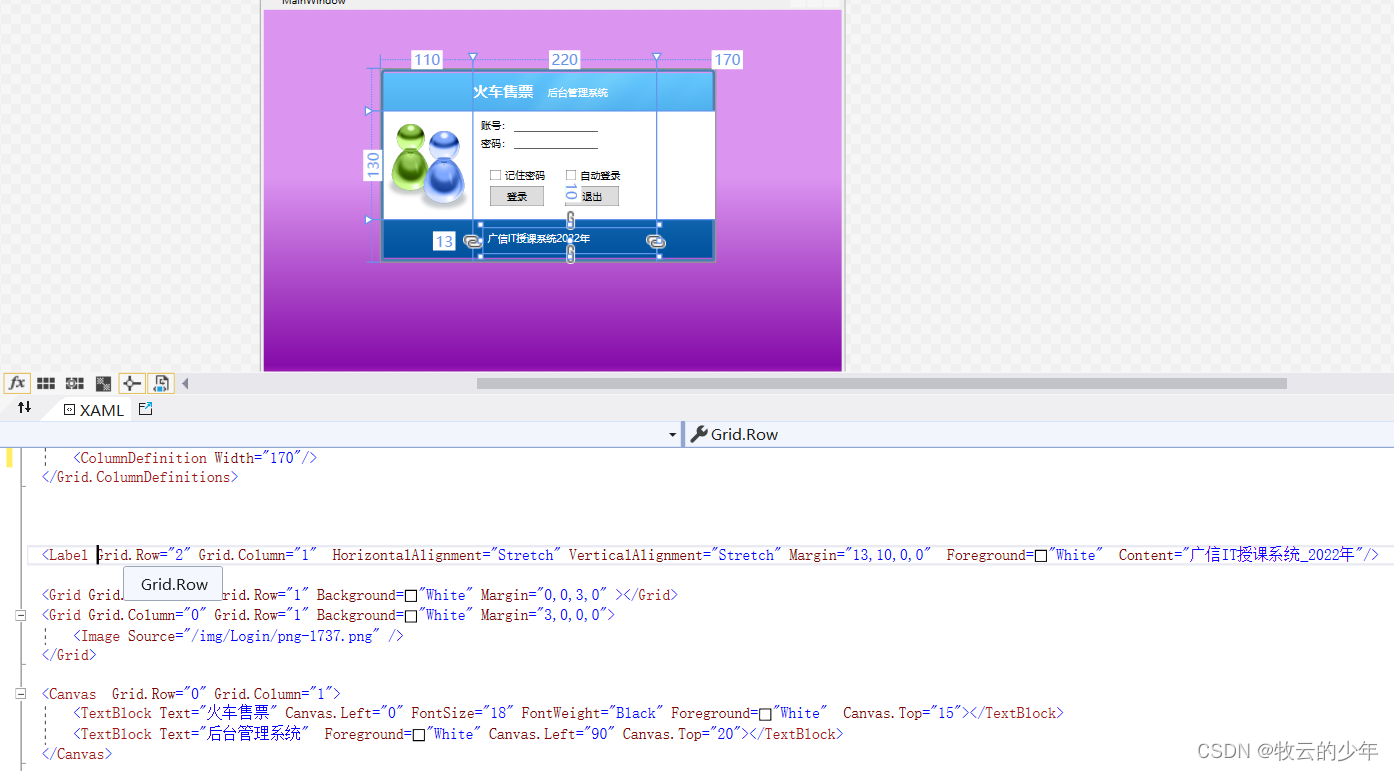This screenshot has height=771, width=1394.
Task: Select the 广信IT授课系统2022年 label in designer
Action: point(538,239)
